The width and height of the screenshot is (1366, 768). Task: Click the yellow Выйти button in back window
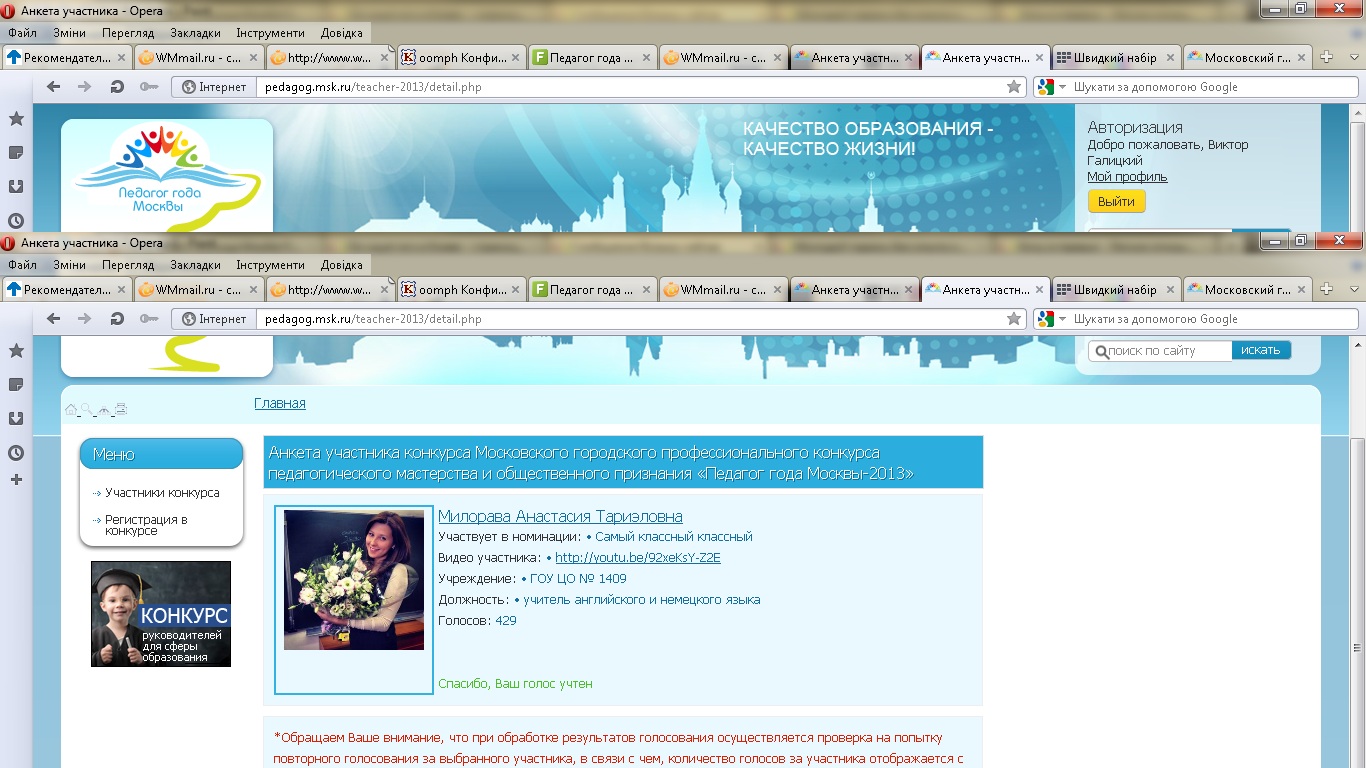[x=1116, y=201]
